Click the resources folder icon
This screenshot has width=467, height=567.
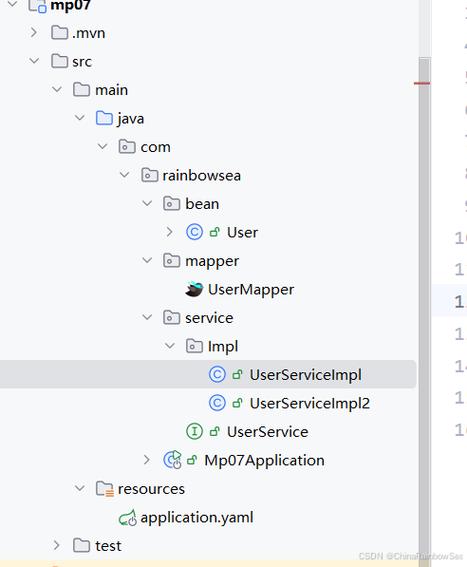105,489
